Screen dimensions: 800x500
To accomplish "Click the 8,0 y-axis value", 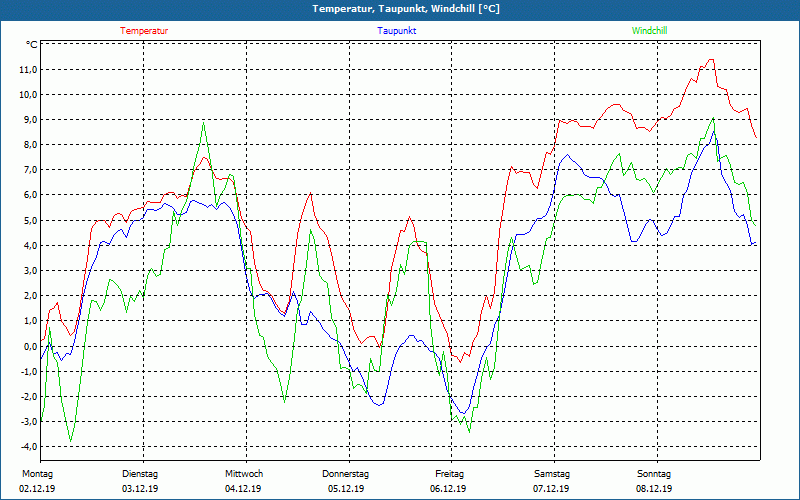I will (x=29, y=145).
